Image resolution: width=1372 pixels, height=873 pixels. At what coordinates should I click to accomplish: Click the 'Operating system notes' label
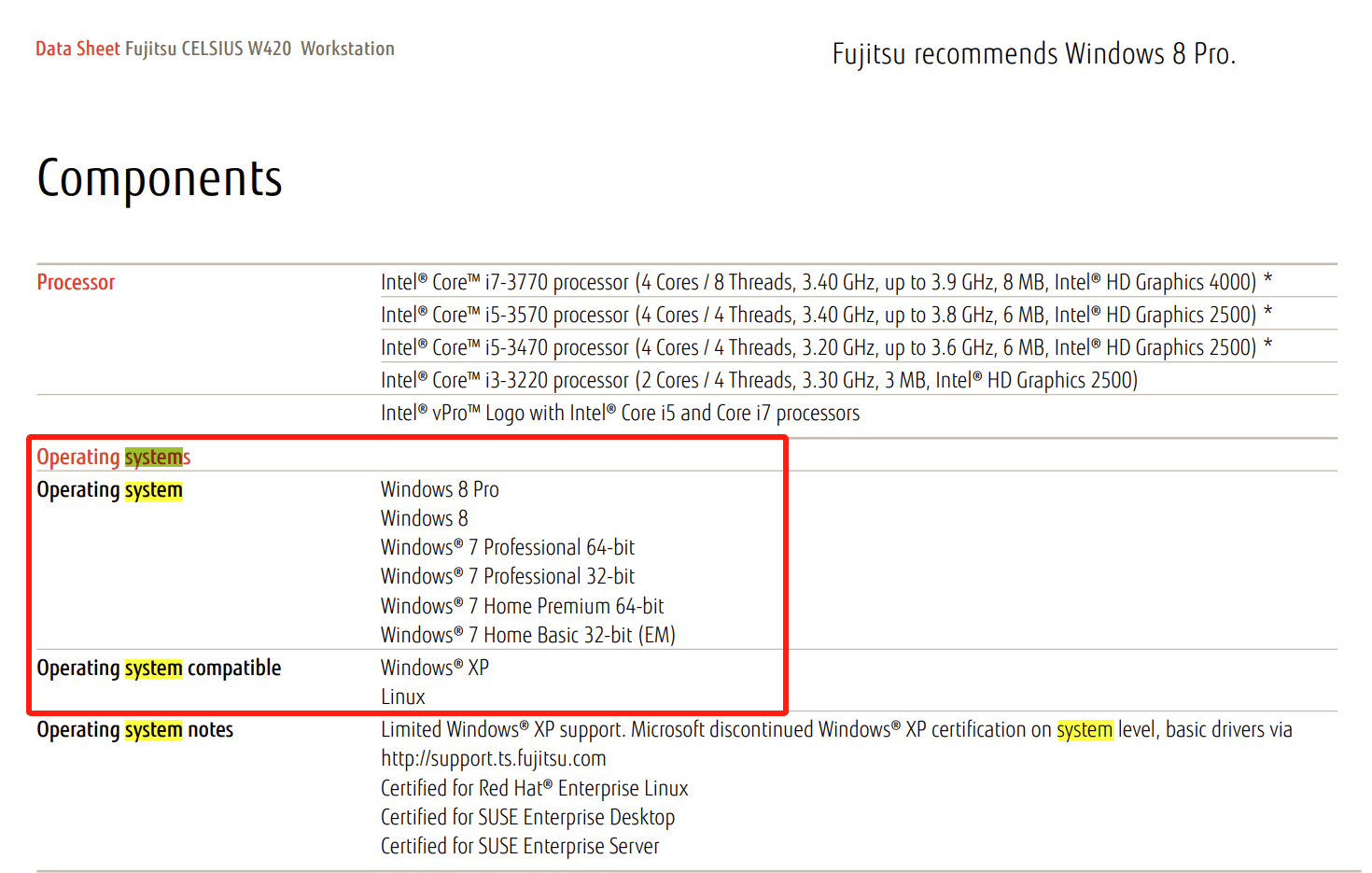pos(134,730)
